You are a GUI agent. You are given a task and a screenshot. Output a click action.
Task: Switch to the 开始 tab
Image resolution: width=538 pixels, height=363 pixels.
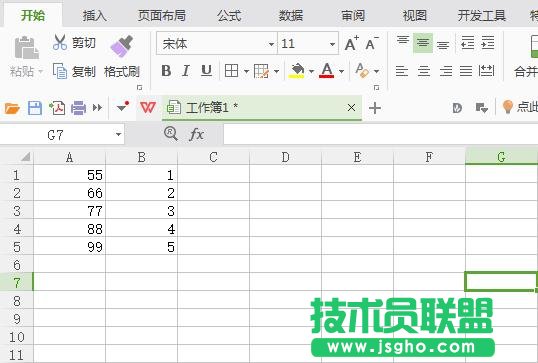click(33, 15)
